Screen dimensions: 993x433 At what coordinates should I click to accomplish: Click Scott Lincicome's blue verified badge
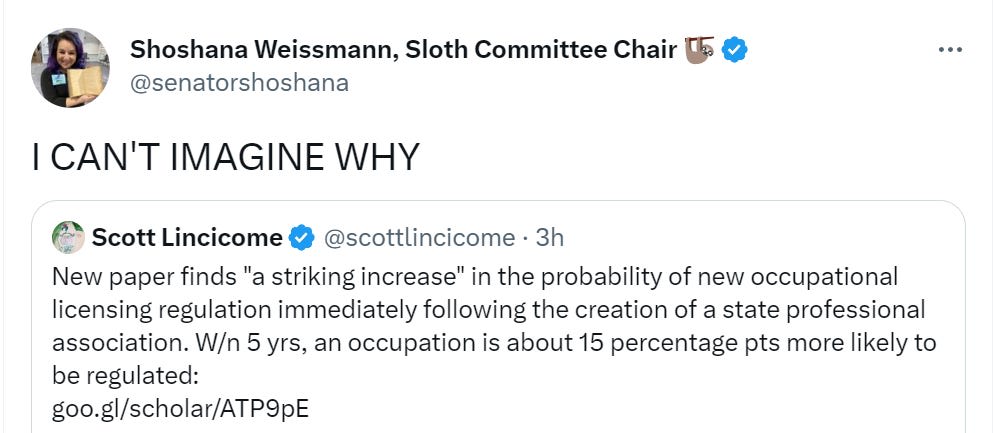coord(301,238)
